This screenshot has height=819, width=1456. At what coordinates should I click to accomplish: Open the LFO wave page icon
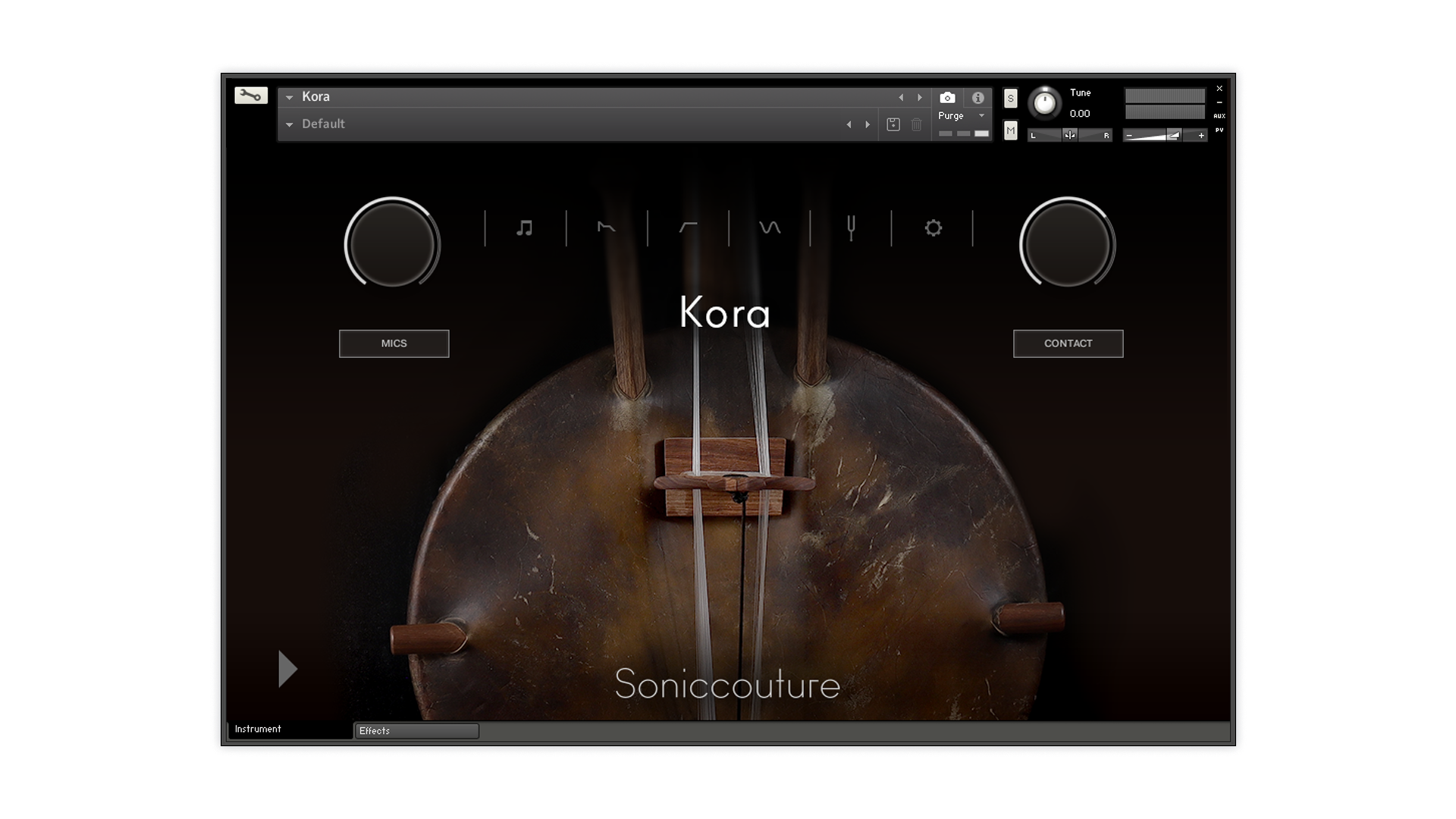770,228
